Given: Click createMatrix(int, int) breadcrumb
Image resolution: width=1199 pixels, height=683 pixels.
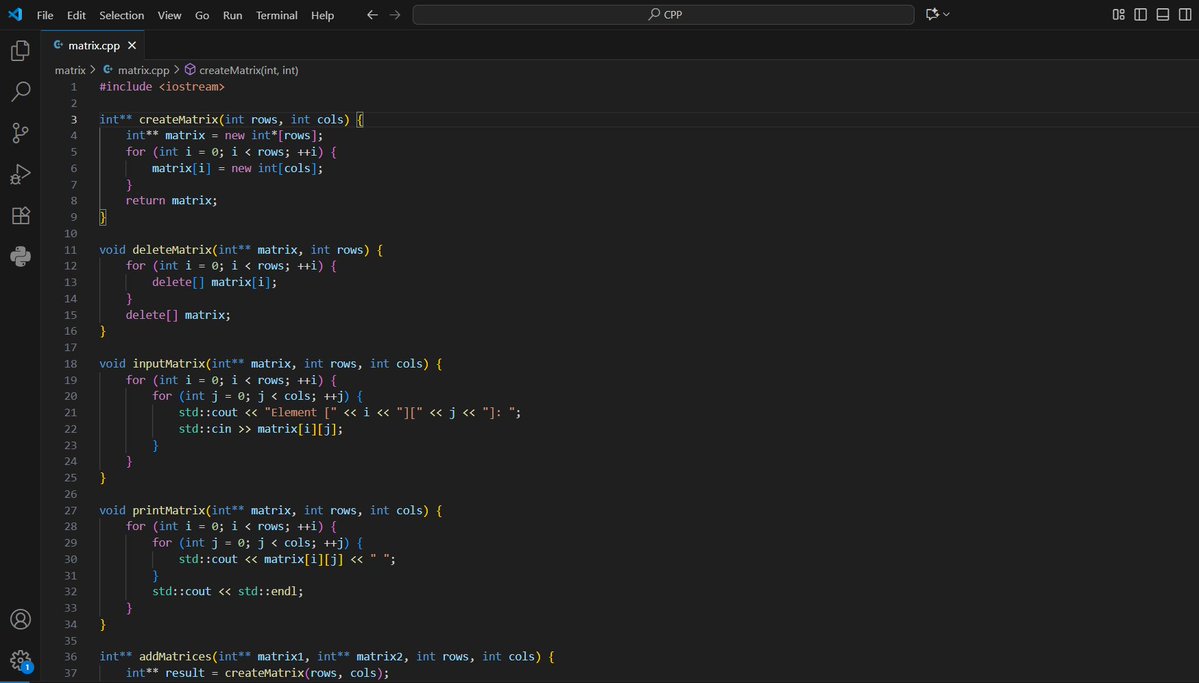Looking at the screenshot, I should [x=249, y=70].
